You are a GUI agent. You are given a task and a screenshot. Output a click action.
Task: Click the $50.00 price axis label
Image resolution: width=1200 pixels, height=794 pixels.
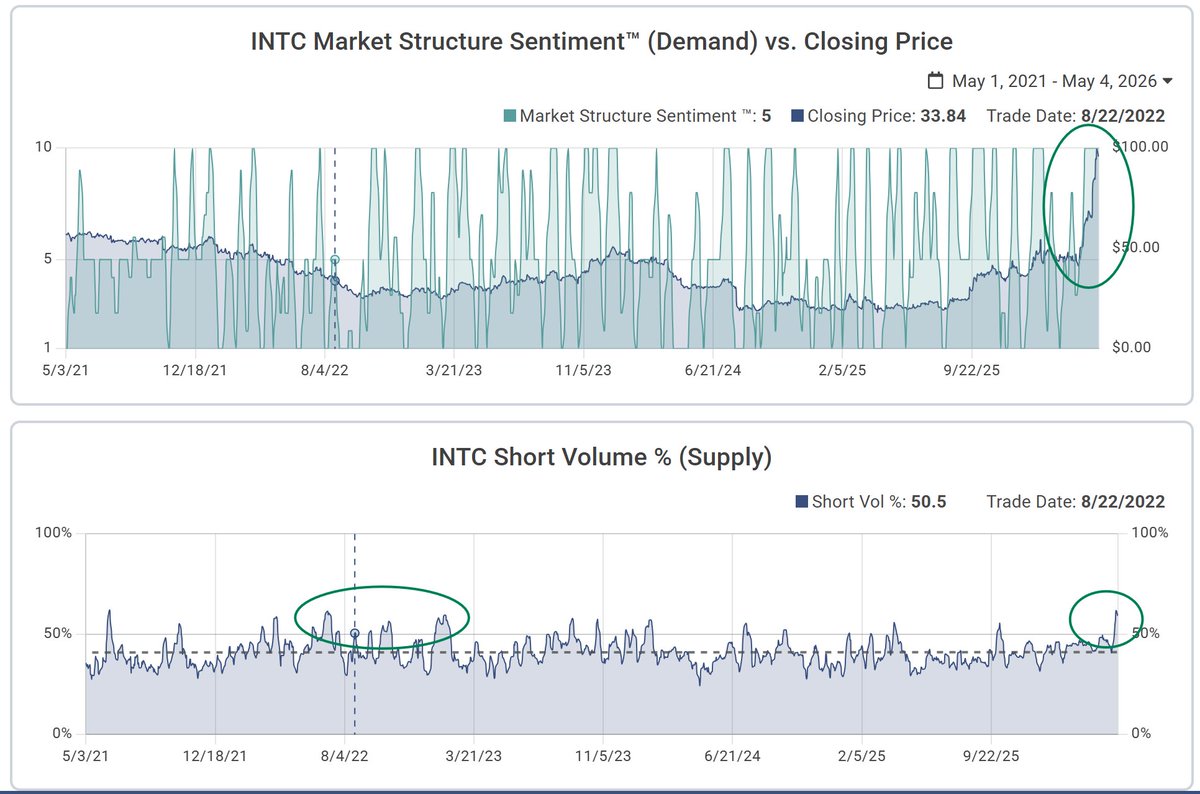[1138, 246]
